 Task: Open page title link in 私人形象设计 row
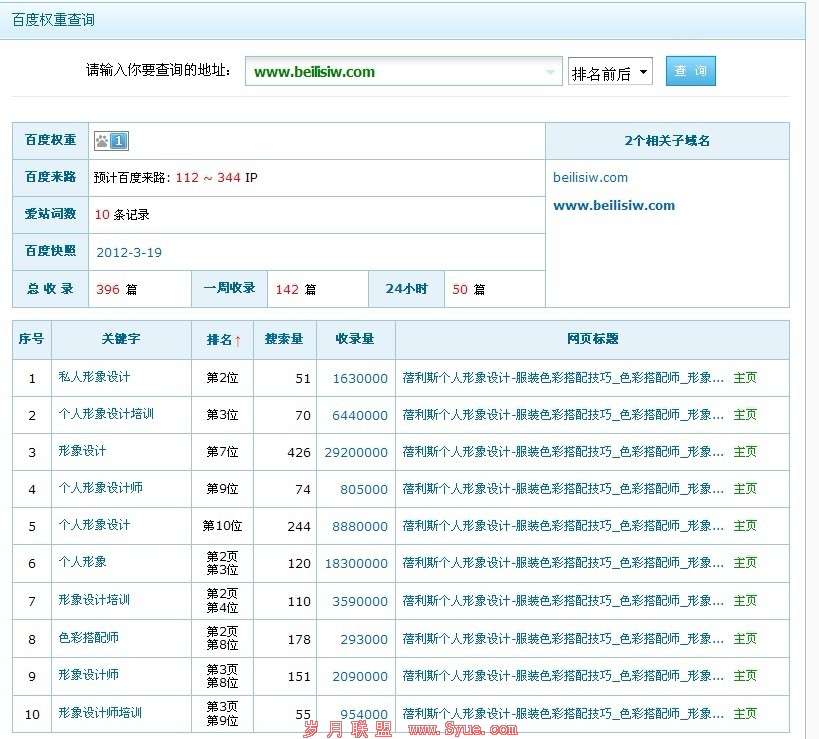pyautogui.click(x=563, y=378)
